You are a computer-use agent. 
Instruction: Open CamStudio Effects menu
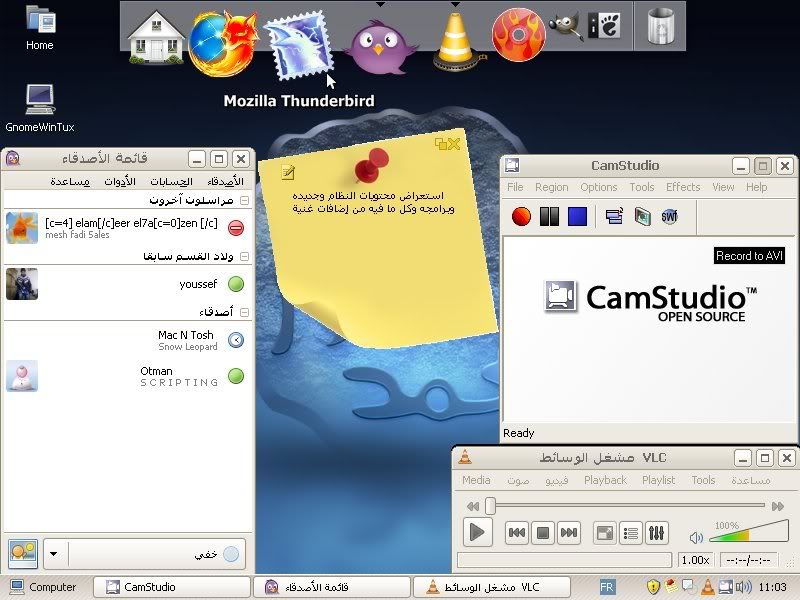[683, 187]
